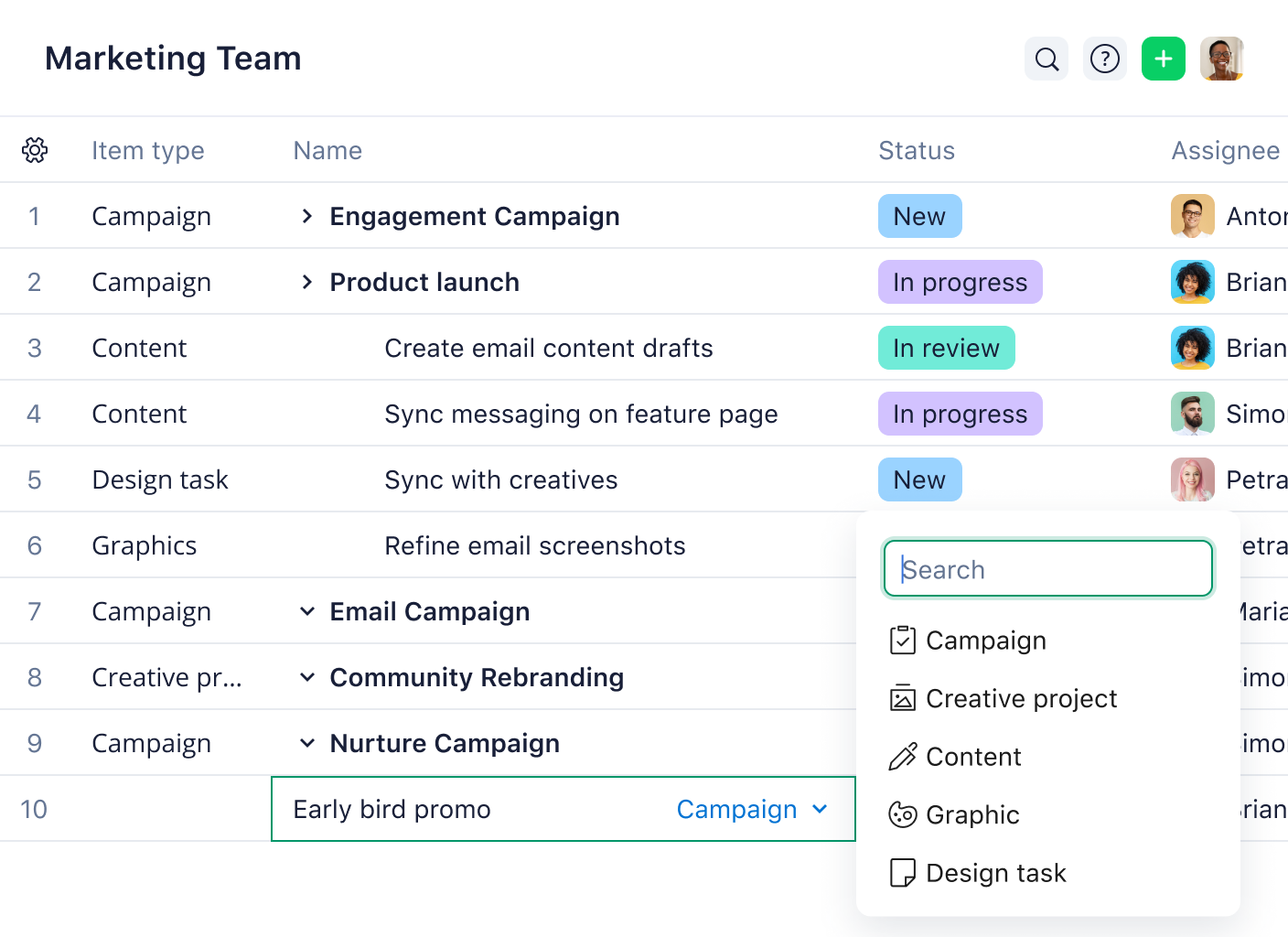This screenshot has height=937, width=1288.
Task: Open table settings gear icon
Action: pos(35,150)
